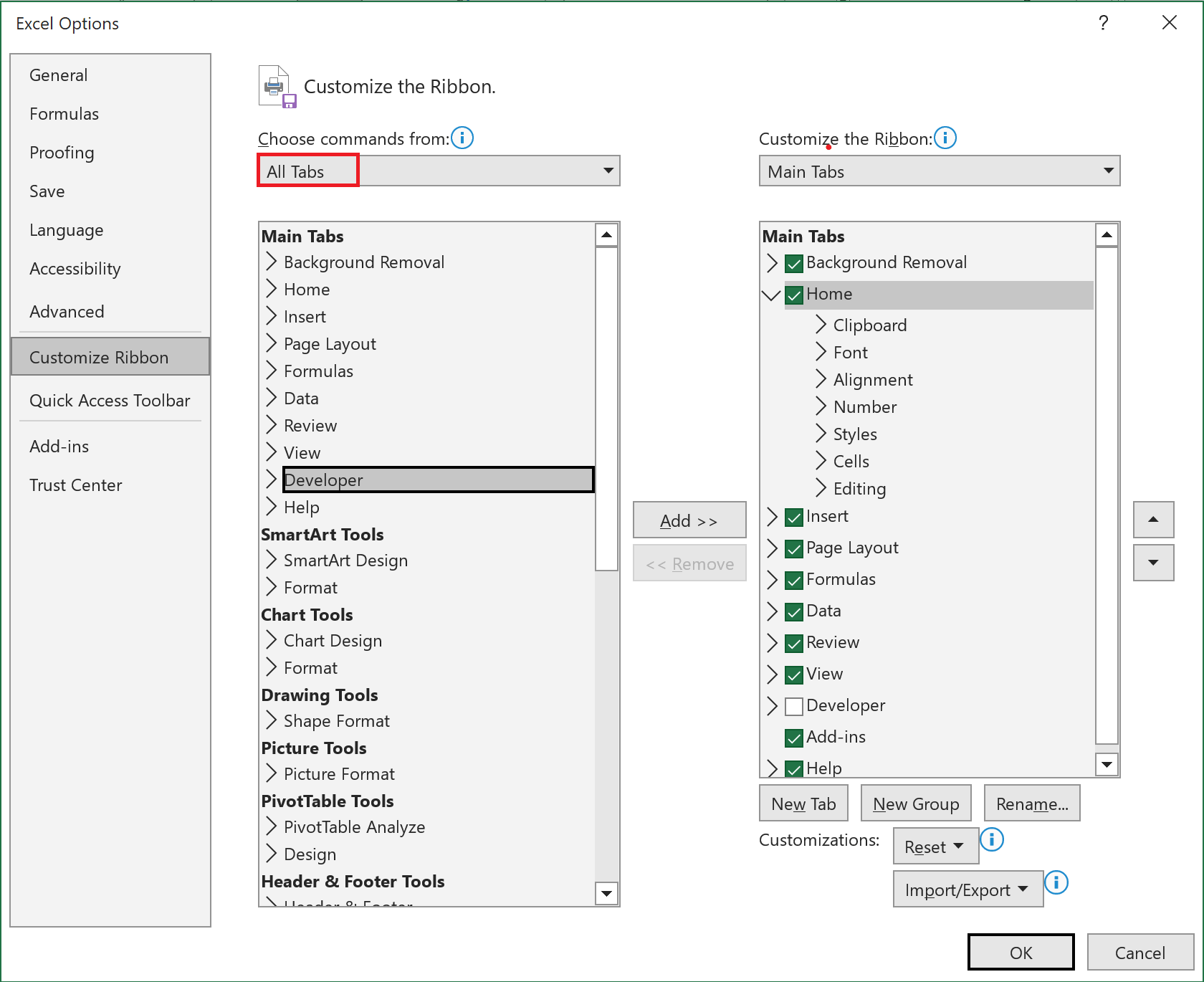Image resolution: width=1204 pixels, height=982 pixels.
Task: Uncheck the Home tab checkbox
Action: tap(793, 295)
